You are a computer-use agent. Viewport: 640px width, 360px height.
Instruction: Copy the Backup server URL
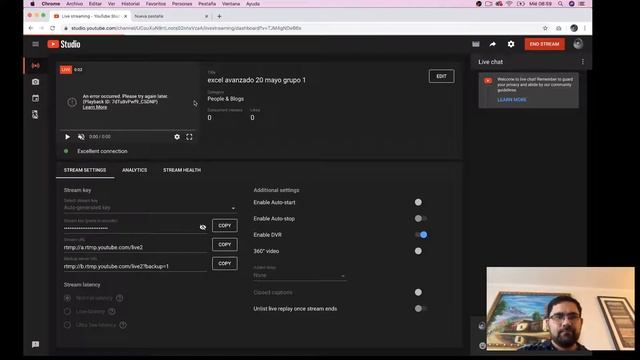(x=224, y=264)
